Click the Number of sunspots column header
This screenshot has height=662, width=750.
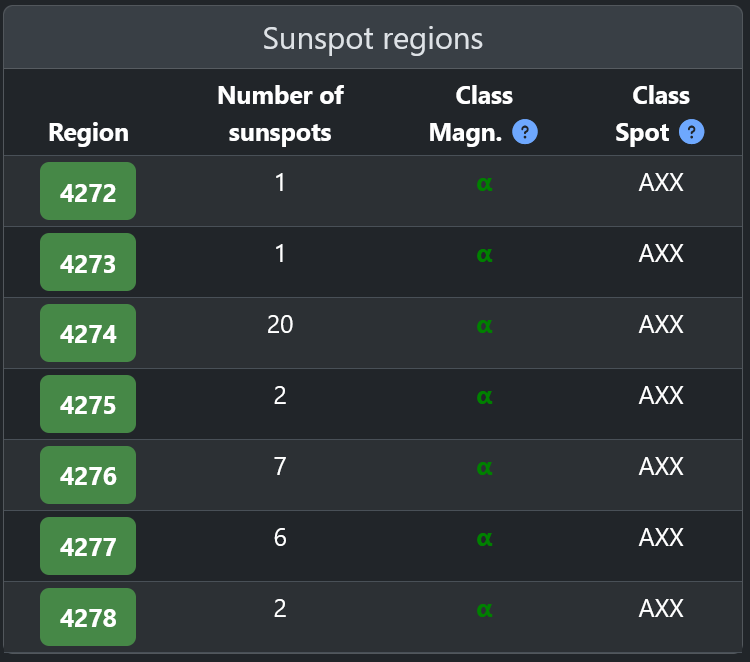point(280,114)
